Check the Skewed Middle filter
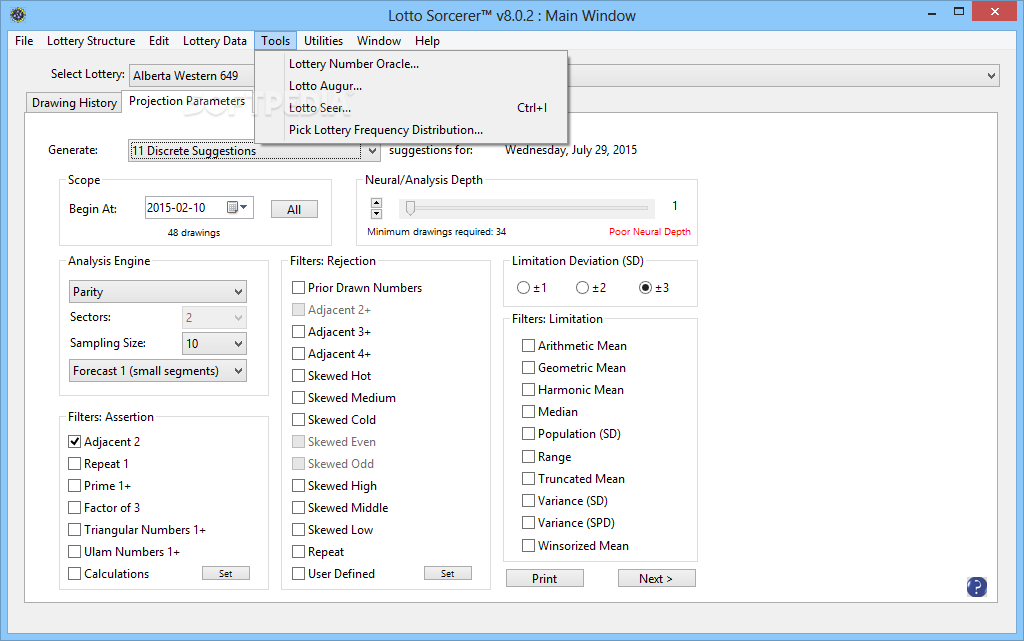Viewport: 1024px width, 641px height. point(298,508)
